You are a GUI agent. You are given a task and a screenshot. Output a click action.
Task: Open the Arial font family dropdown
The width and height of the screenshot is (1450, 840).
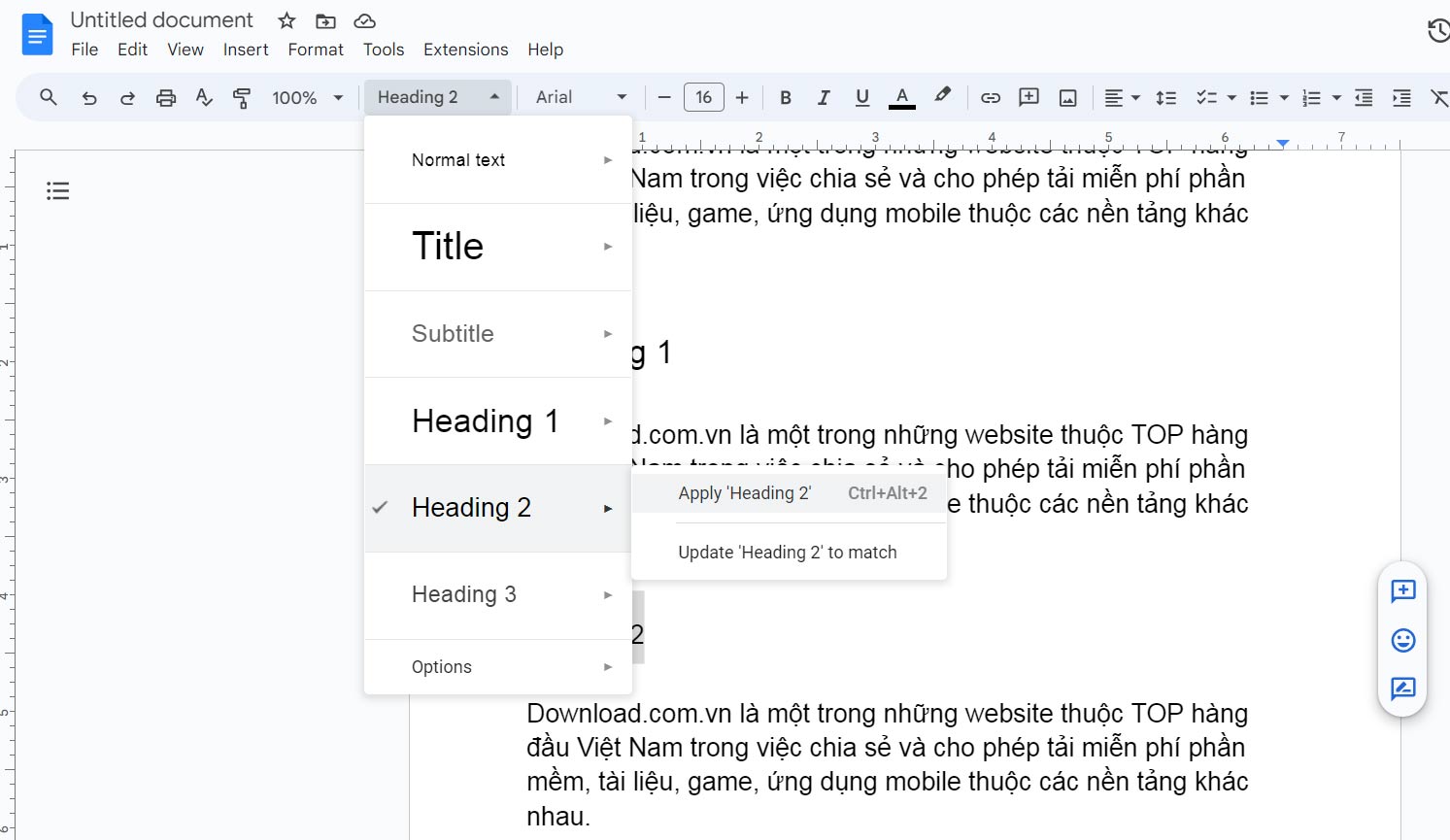point(578,97)
